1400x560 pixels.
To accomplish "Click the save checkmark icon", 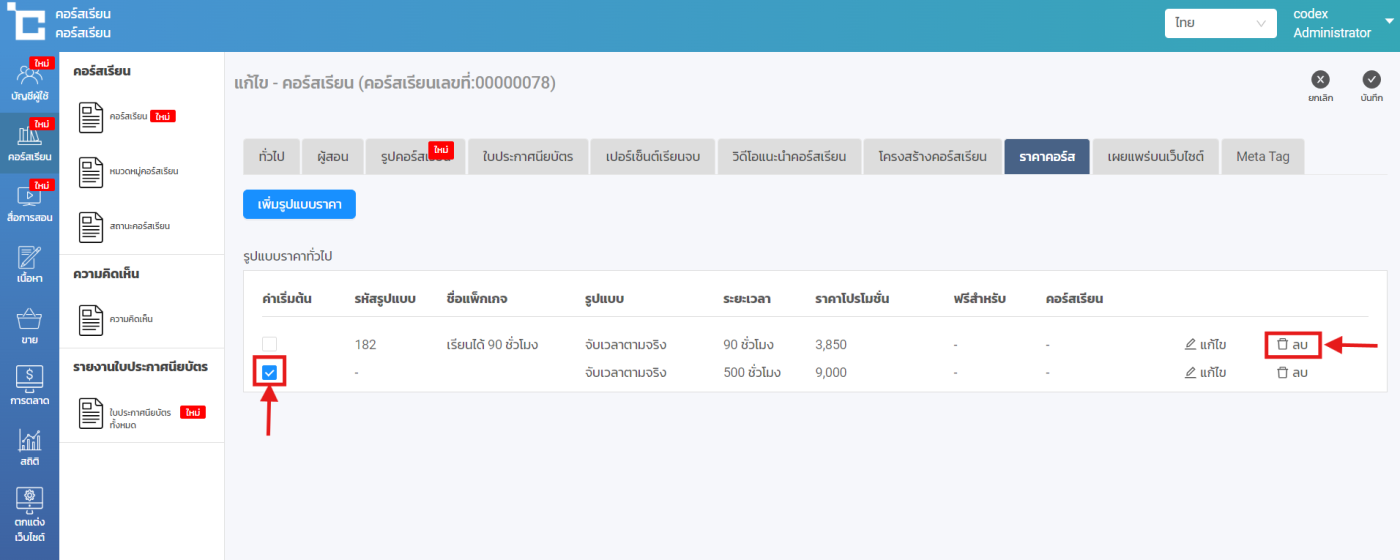I will tap(1371, 80).
